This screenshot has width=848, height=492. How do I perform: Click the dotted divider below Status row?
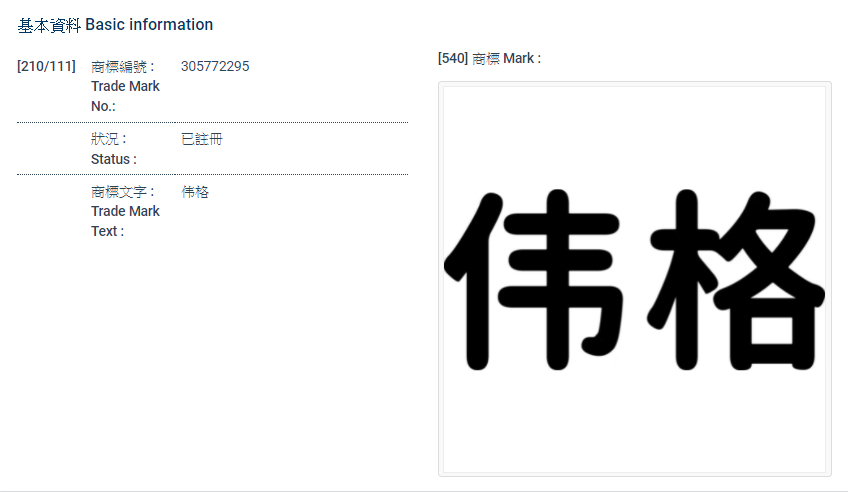pos(212,174)
